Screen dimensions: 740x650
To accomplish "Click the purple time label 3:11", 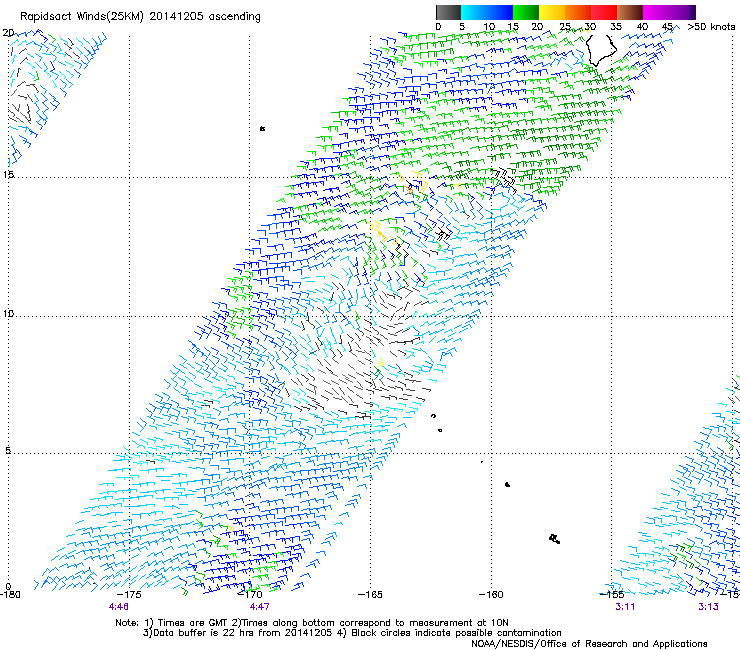I will [x=625, y=607].
